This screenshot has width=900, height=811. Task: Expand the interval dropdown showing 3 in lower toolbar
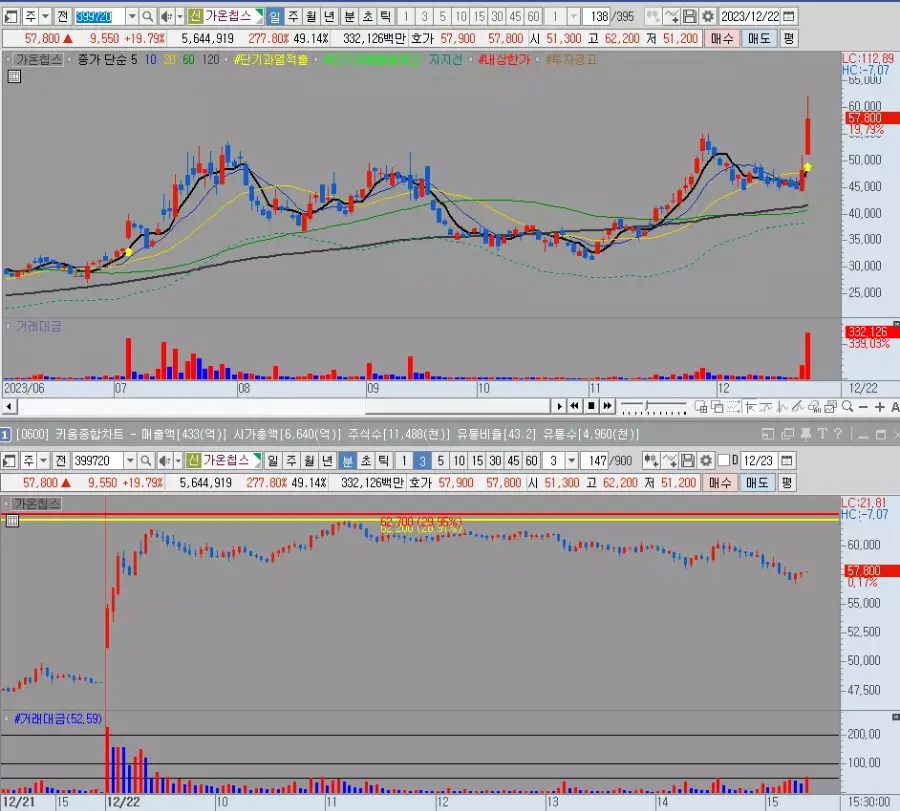point(572,460)
